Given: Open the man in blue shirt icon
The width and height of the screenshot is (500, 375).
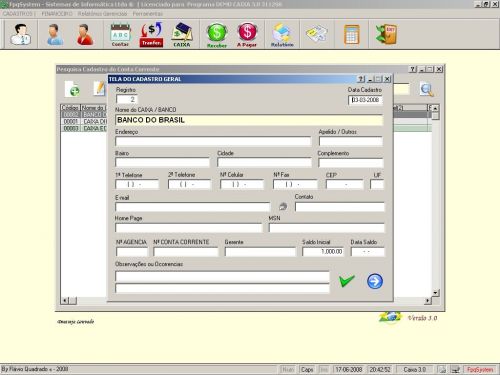Looking at the screenshot, I should coord(55,34).
